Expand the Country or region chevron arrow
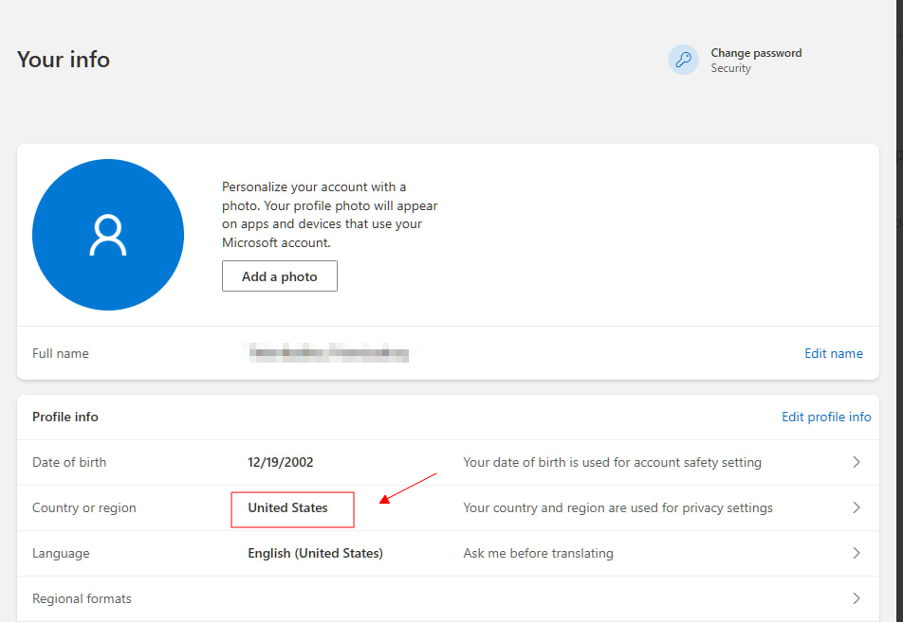This screenshot has height=622, width=904. (856, 508)
